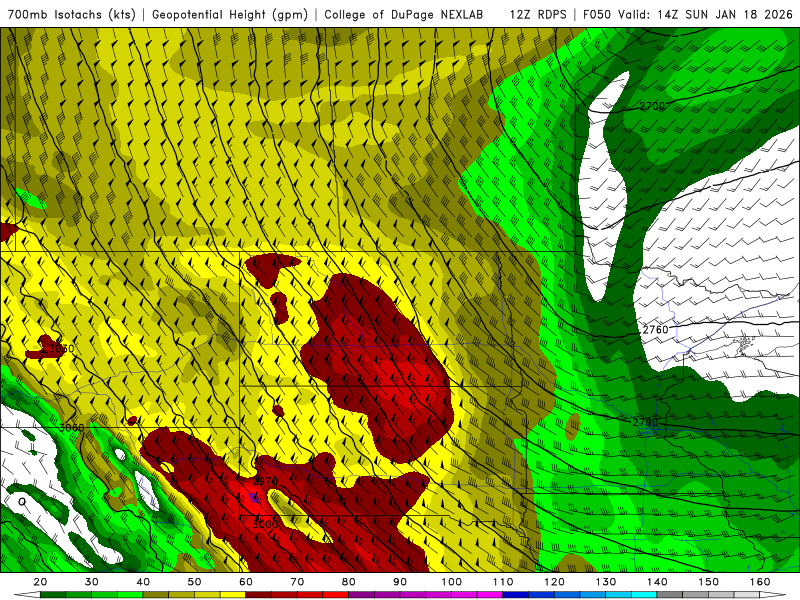800x600 pixels.
Task: Select the dark gray swatch after 140
Action: (669, 595)
